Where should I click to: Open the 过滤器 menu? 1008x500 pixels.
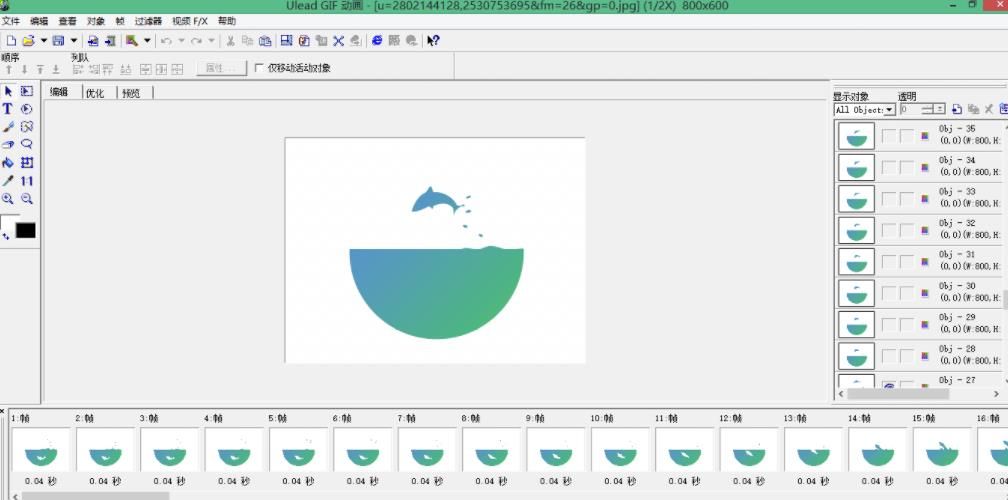pos(148,21)
